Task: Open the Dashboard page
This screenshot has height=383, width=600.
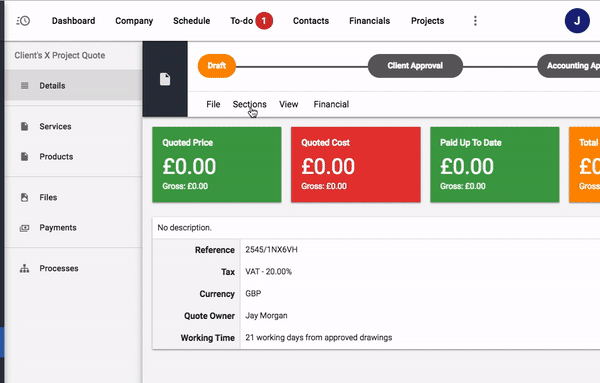Action: click(x=73, y=21)
